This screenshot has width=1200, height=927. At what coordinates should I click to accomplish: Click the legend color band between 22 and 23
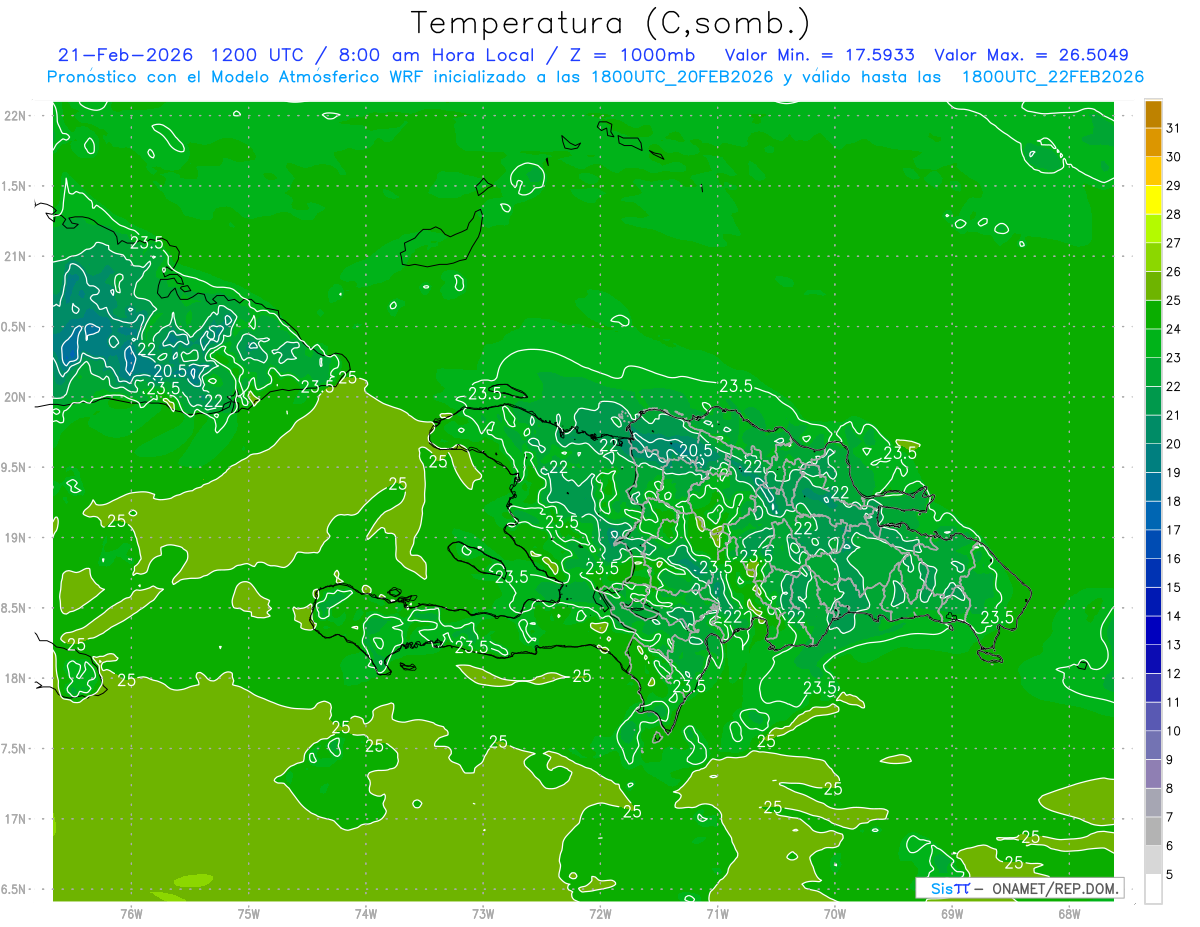(1153, 372)
